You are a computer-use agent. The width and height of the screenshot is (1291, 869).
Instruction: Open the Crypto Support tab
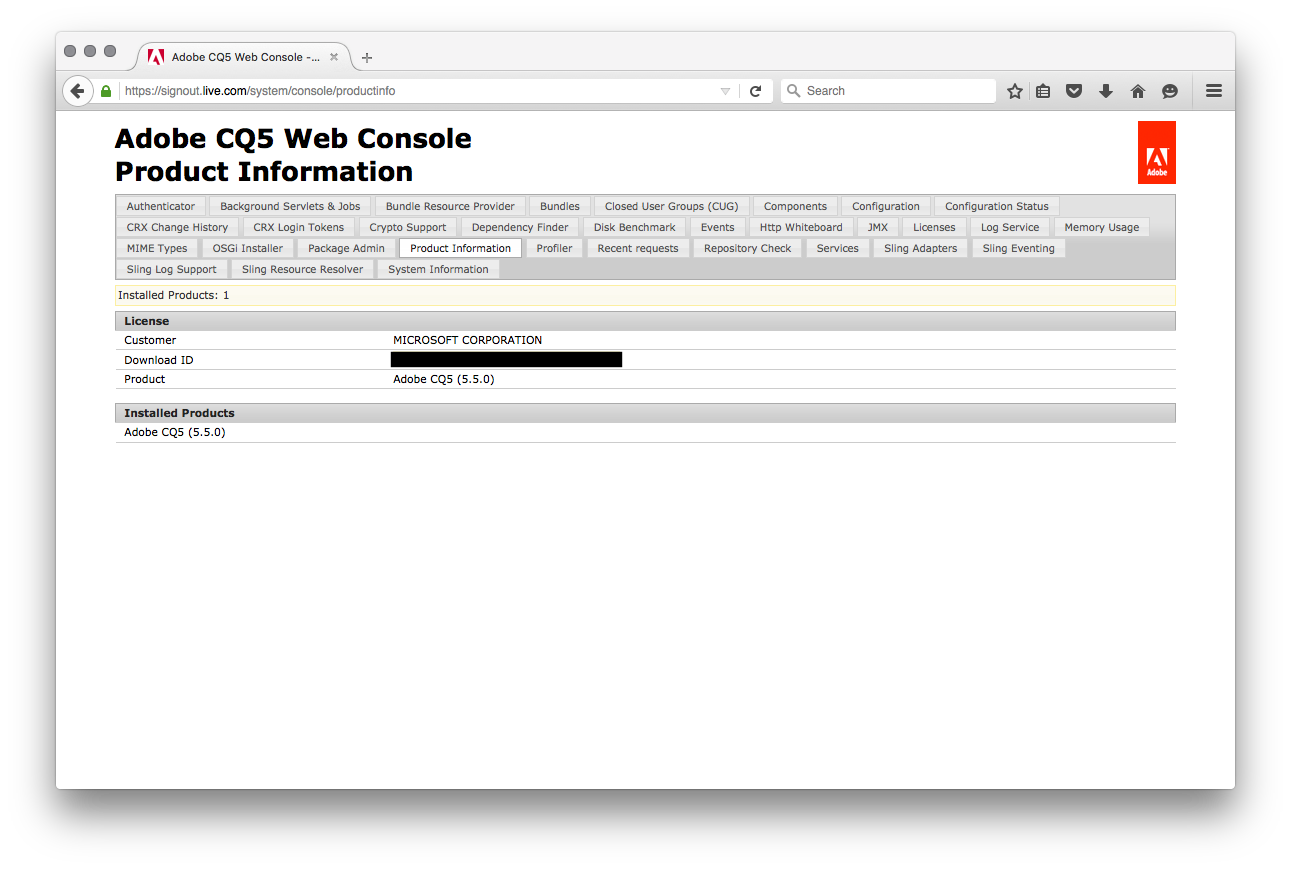[408, 227]
